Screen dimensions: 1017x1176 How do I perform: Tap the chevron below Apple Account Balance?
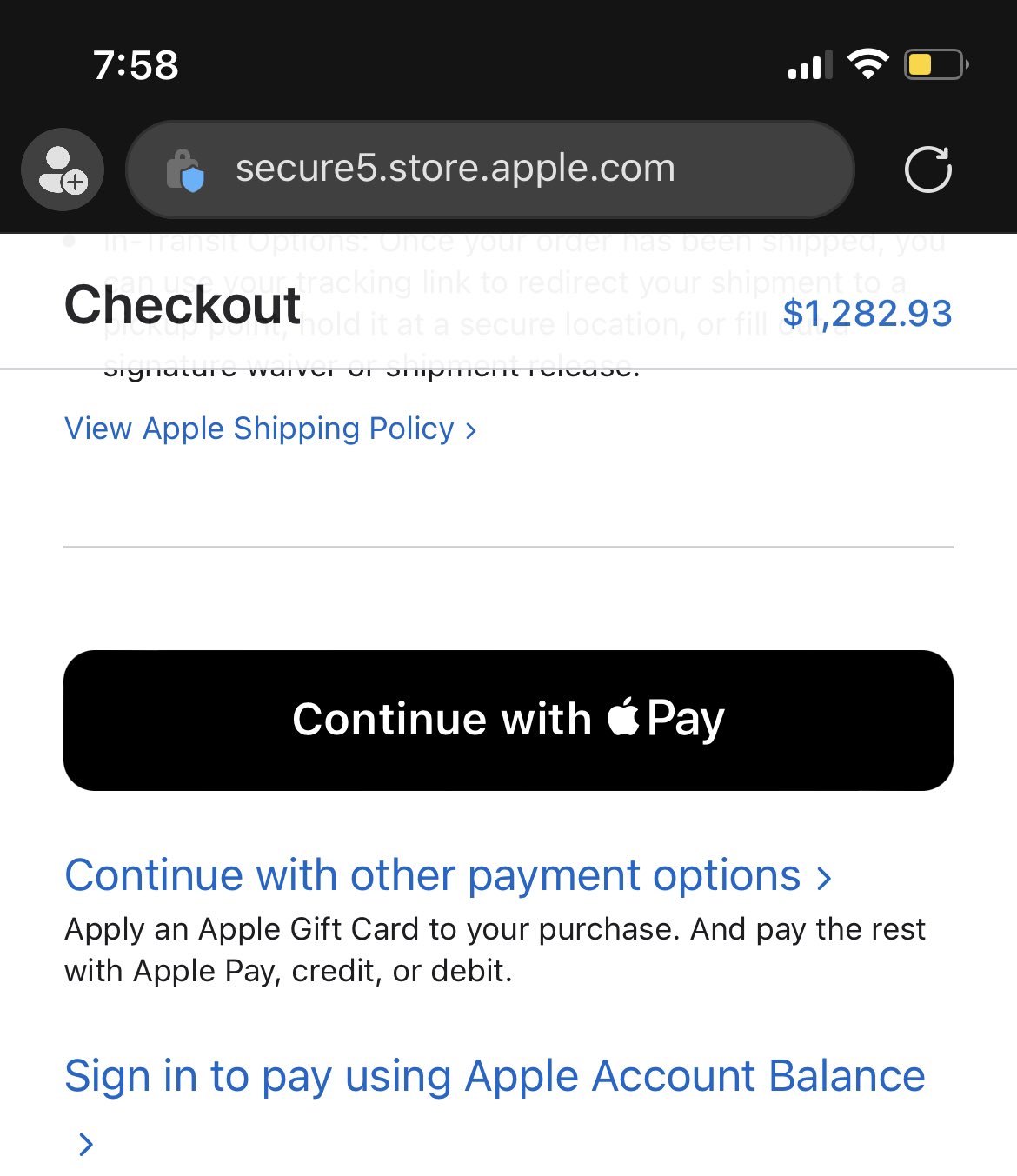pos(85,1144)
